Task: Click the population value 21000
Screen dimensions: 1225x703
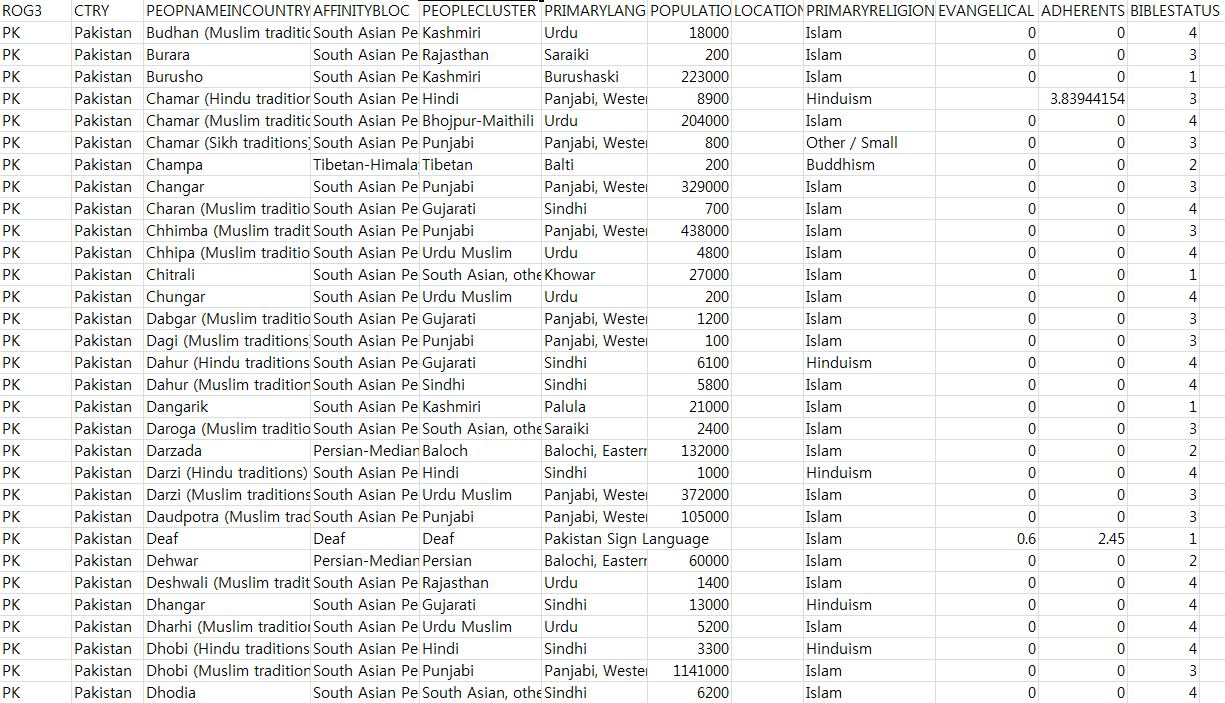Action: click(x=689, y=407)
